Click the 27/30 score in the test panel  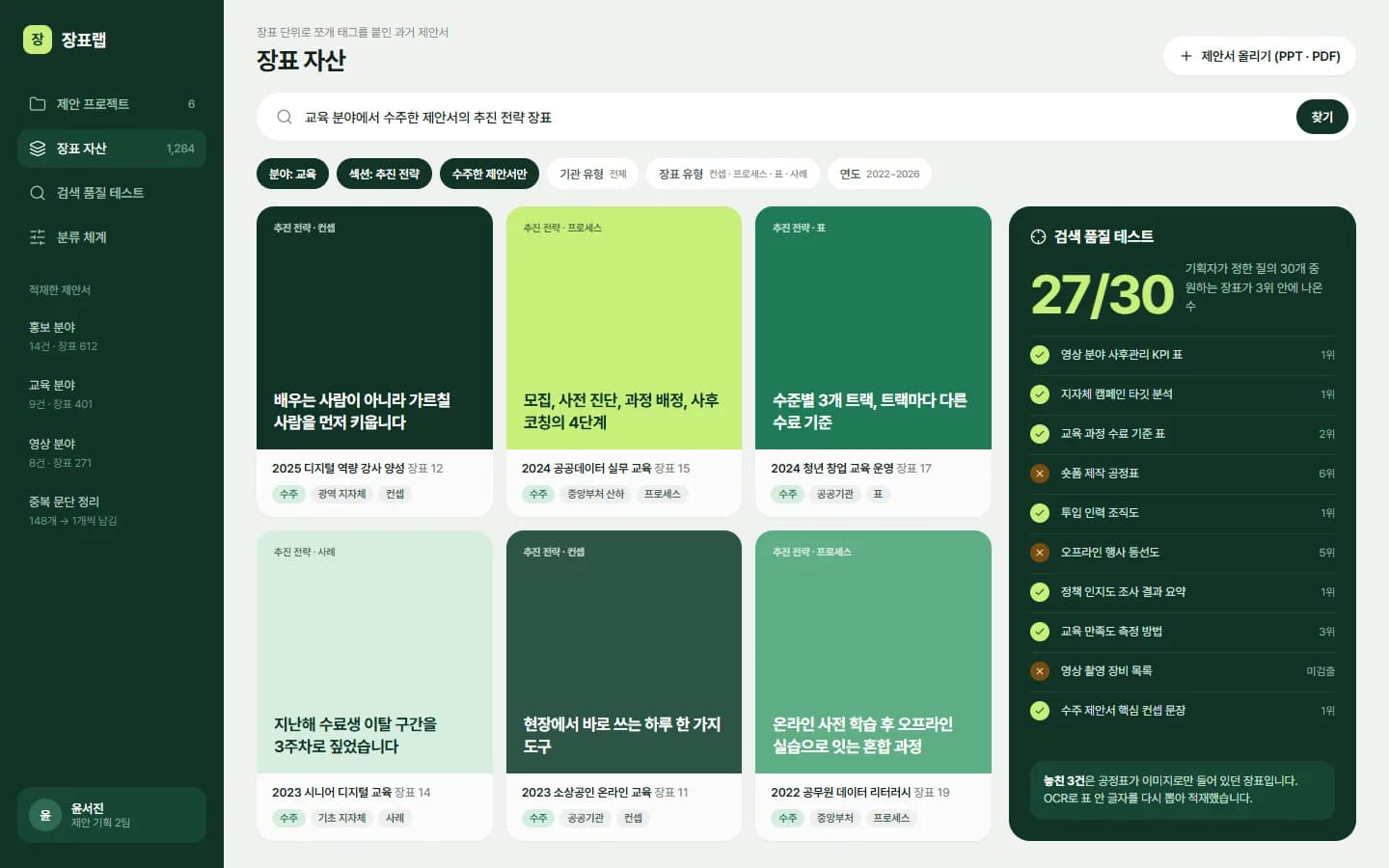1103,294
